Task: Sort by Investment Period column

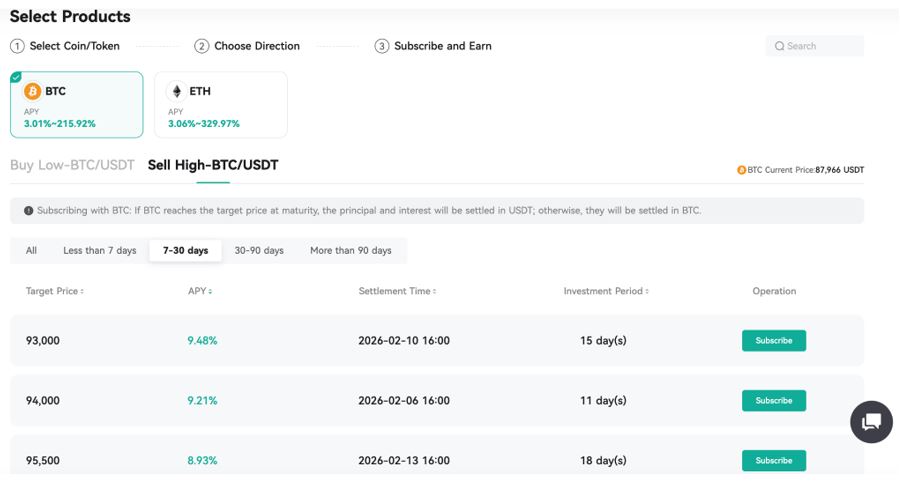Action: click(x=606, y=291)
